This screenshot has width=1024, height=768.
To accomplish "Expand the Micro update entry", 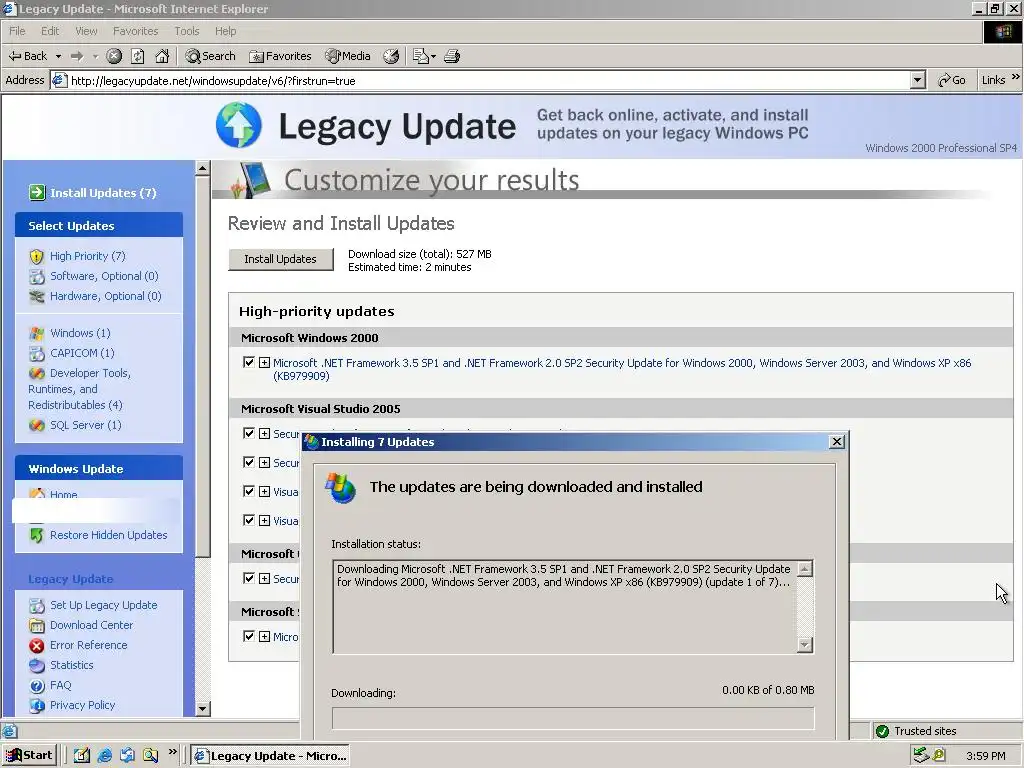I will click(x=264, y=636).
